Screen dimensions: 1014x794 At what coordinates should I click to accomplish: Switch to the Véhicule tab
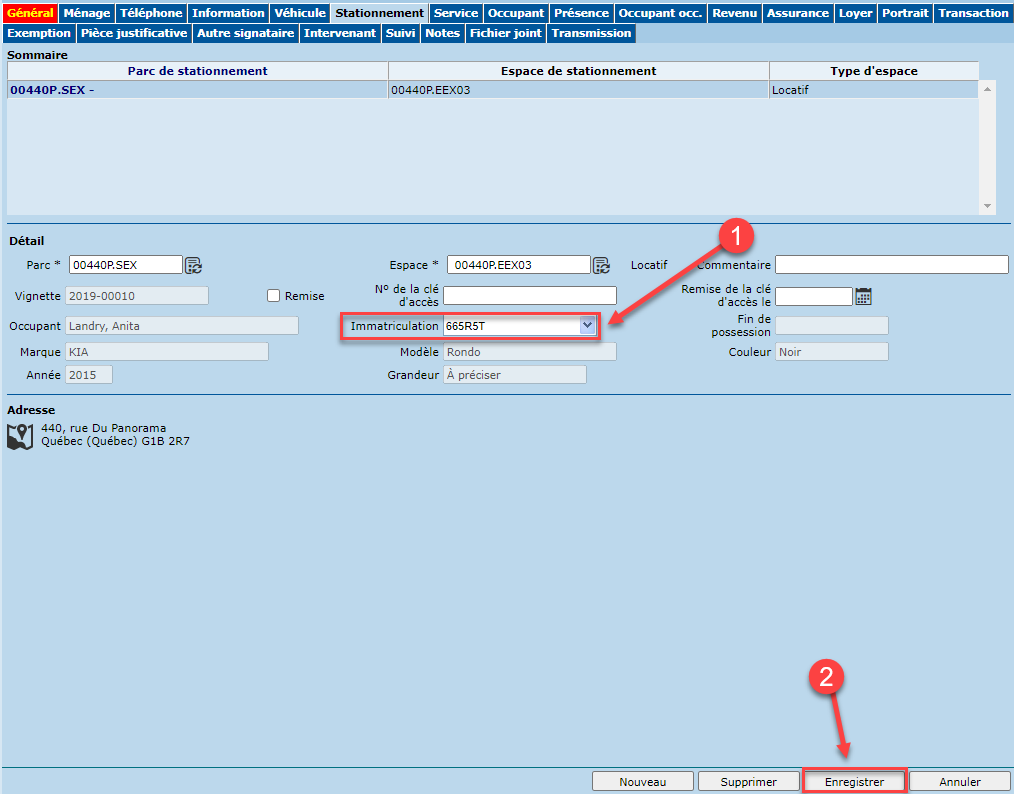(x=300, y=13)
